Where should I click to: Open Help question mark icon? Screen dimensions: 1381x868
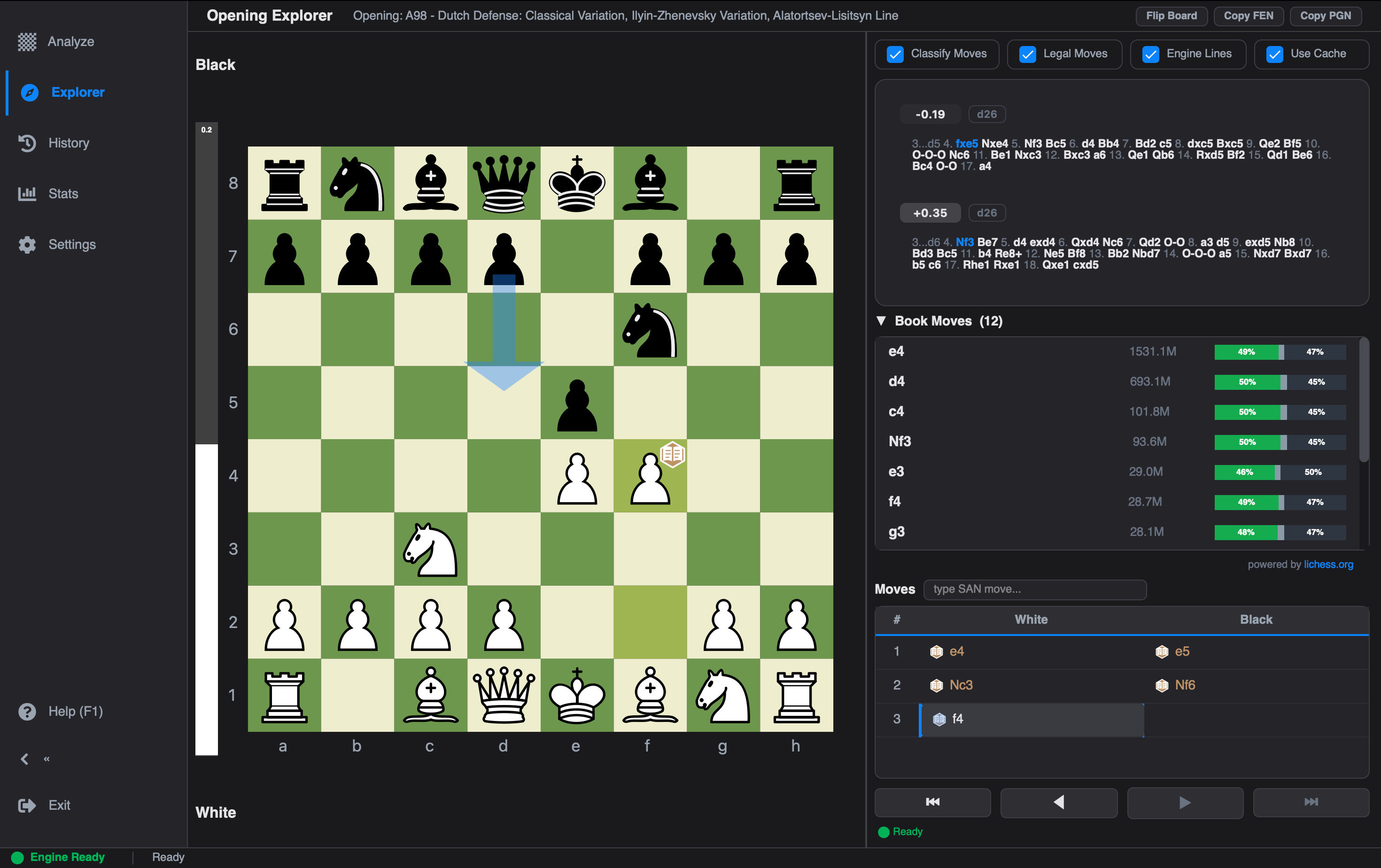tap(27, 712)
